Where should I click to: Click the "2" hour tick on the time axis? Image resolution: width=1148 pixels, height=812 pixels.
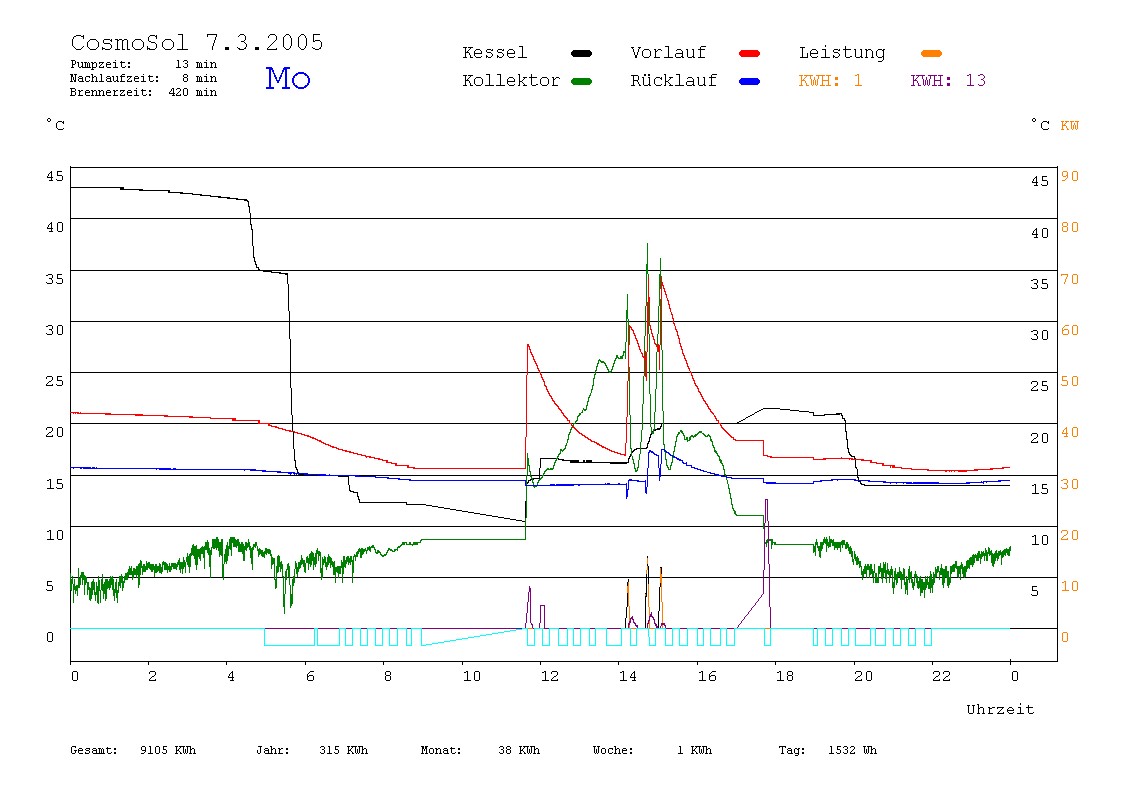tap(152, 677)
